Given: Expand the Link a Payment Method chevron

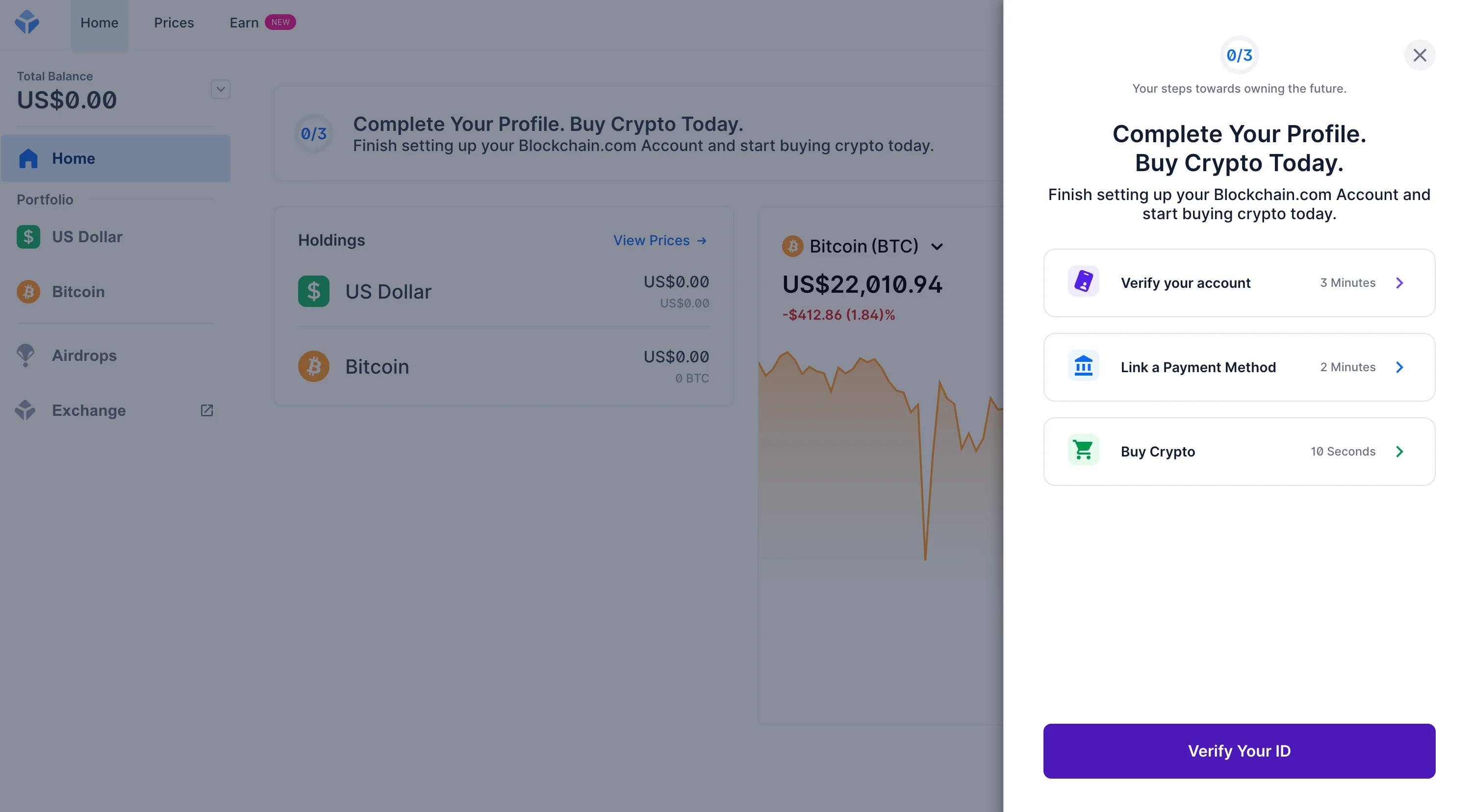Looking at the screenshot, I should point(1399,367).
